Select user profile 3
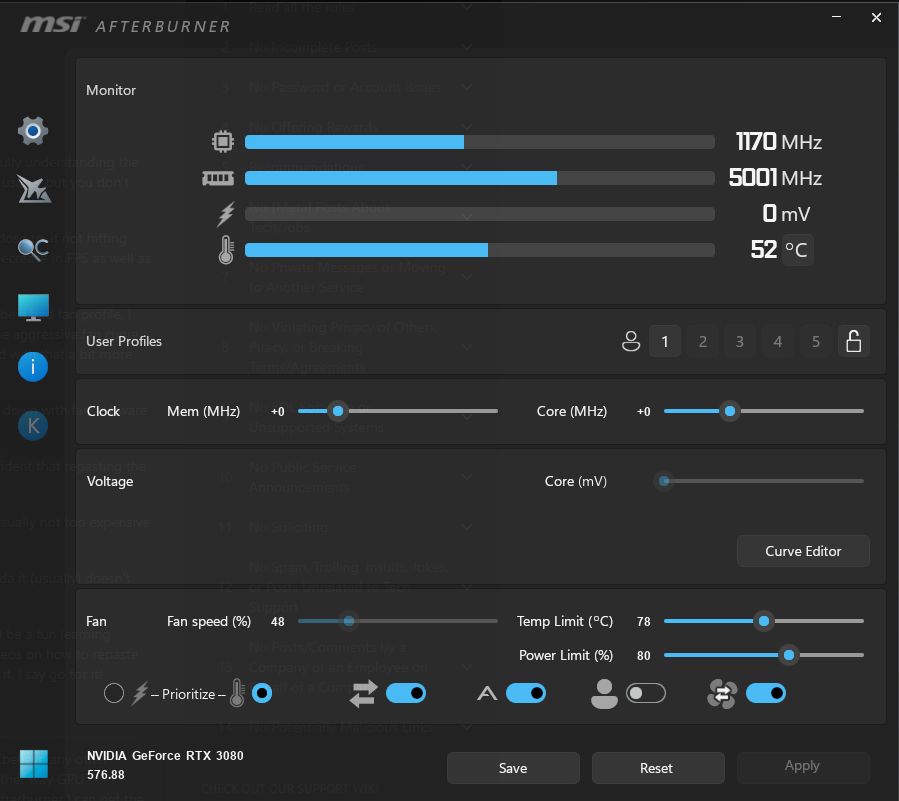The height and width of the screenshot is (801, 899). coord(740,341)
